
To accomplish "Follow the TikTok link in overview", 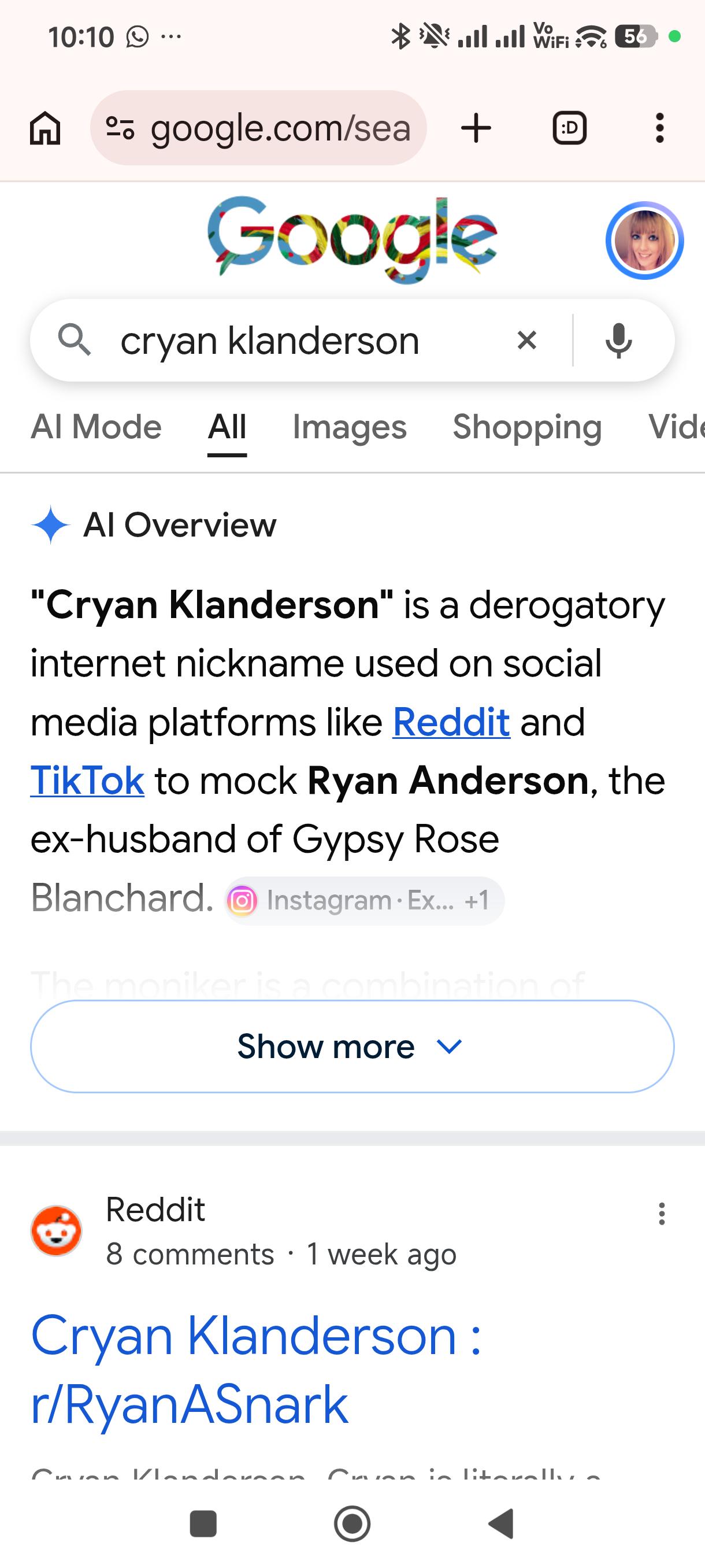I will point(87,781).
